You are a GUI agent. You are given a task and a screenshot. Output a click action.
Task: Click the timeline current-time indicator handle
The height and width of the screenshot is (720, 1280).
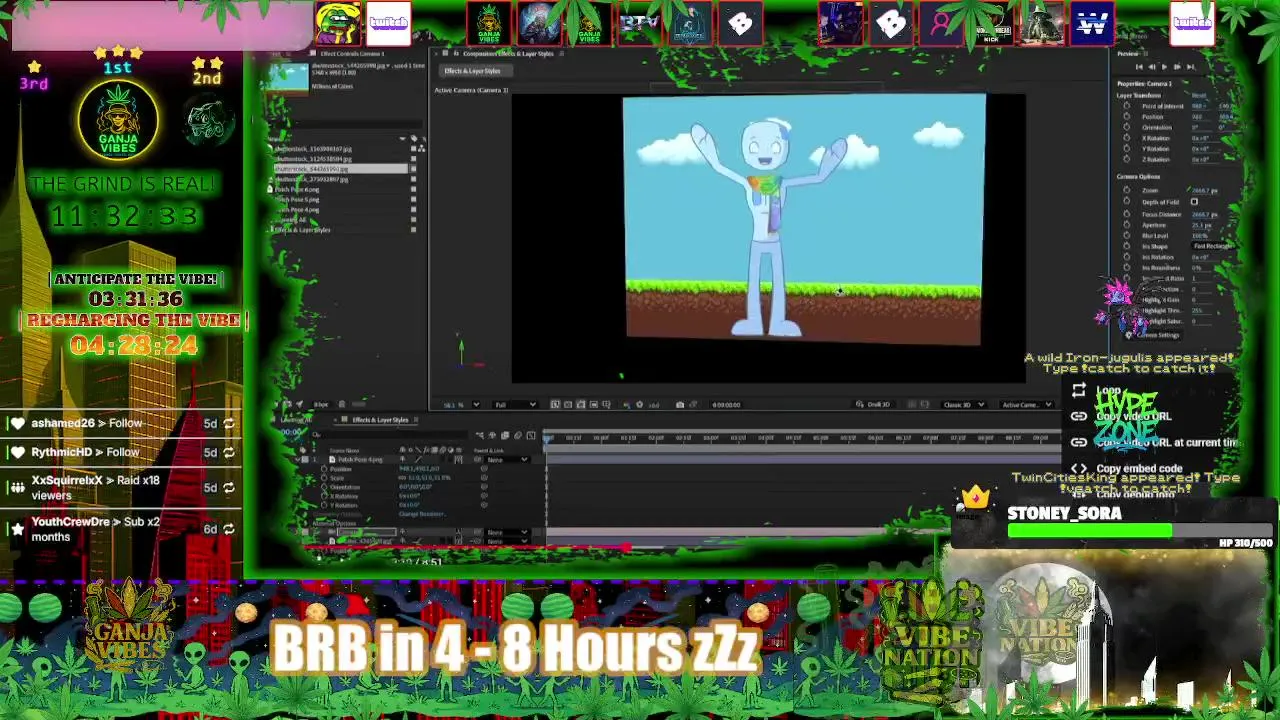tap(547, 437)
